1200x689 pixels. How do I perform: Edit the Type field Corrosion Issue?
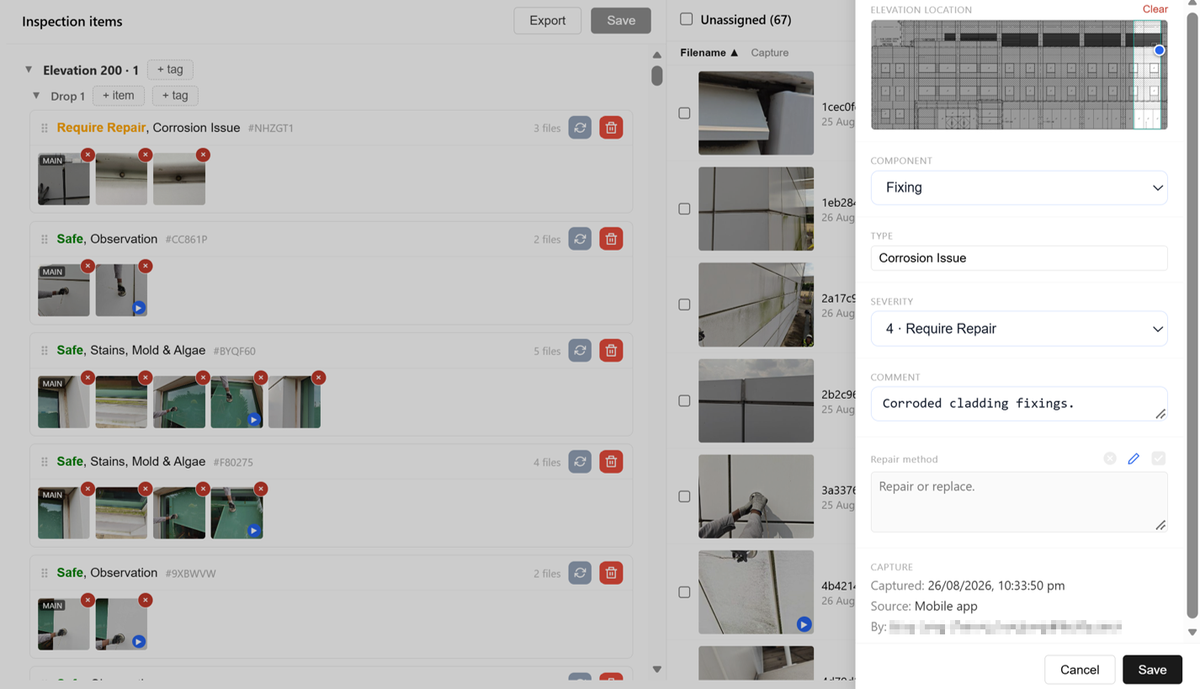1019,258
